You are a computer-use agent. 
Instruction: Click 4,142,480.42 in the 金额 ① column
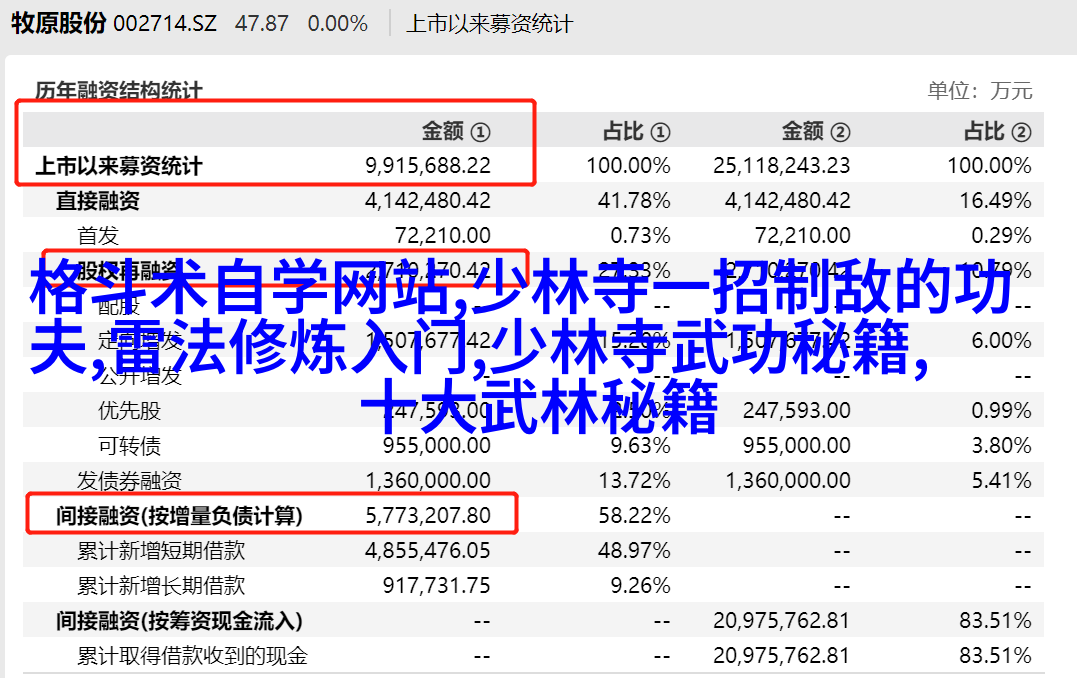click(428, 201)
